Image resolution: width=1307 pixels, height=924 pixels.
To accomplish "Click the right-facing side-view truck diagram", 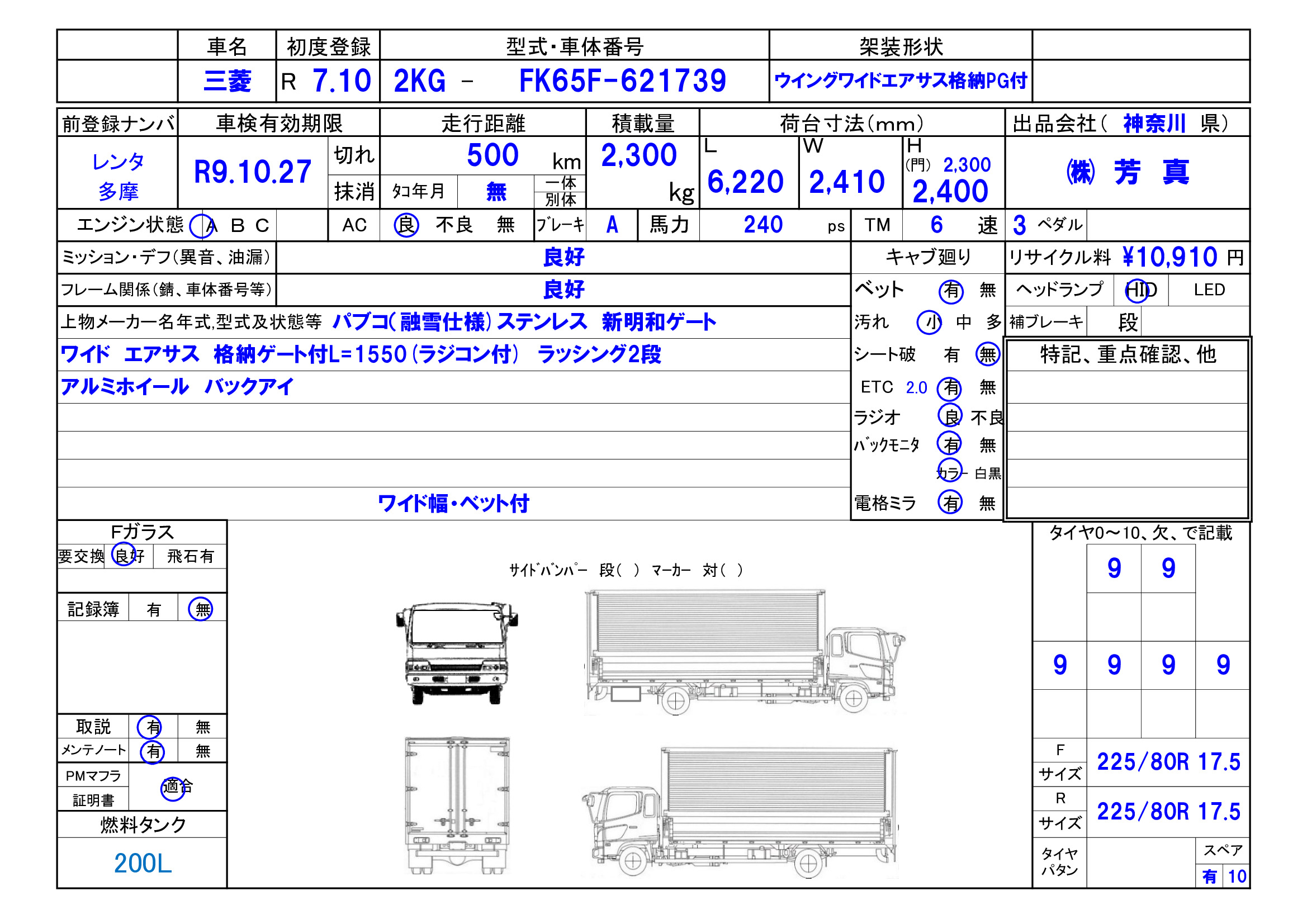I will tap(745, 653).
